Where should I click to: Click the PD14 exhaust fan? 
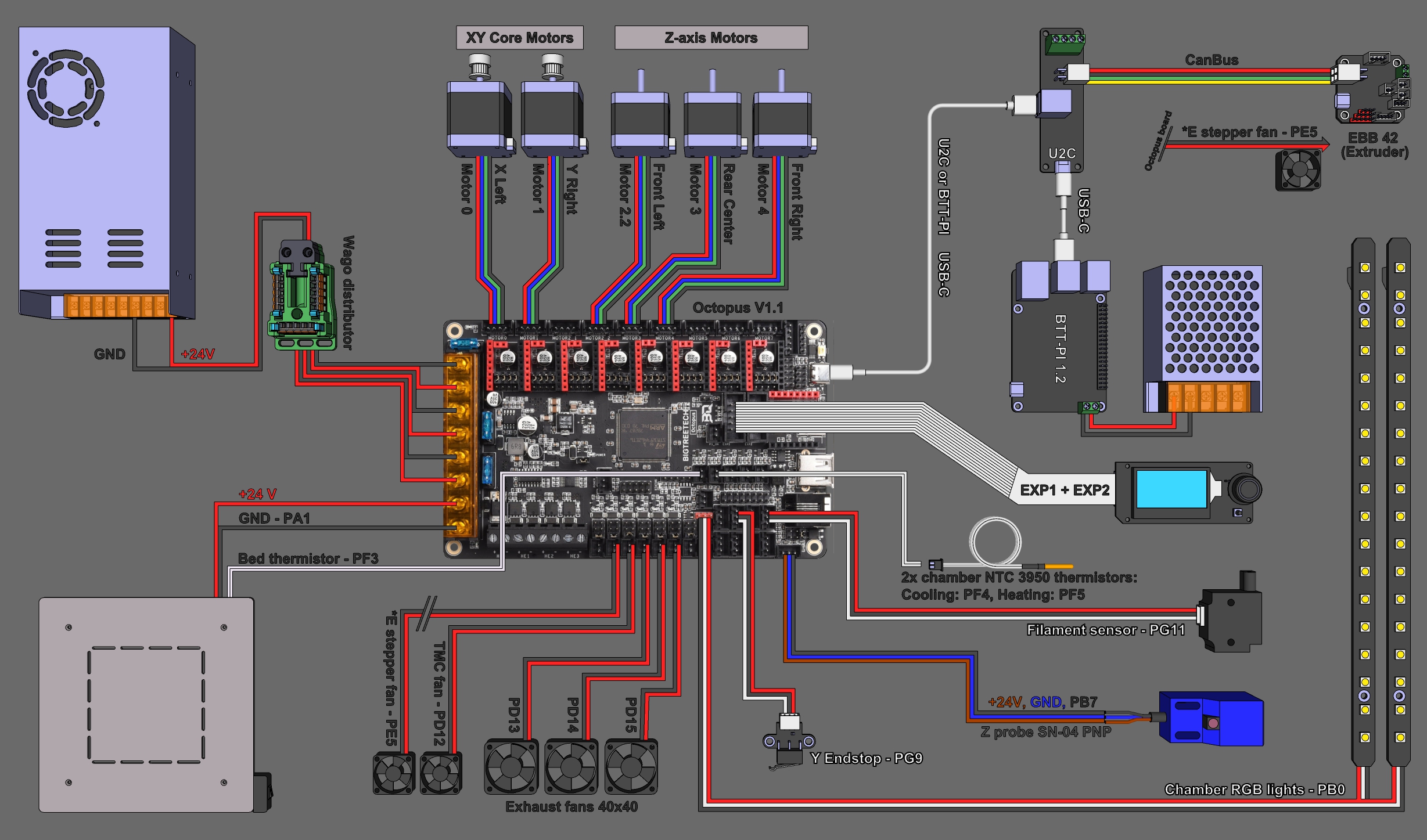pos(571,766)
